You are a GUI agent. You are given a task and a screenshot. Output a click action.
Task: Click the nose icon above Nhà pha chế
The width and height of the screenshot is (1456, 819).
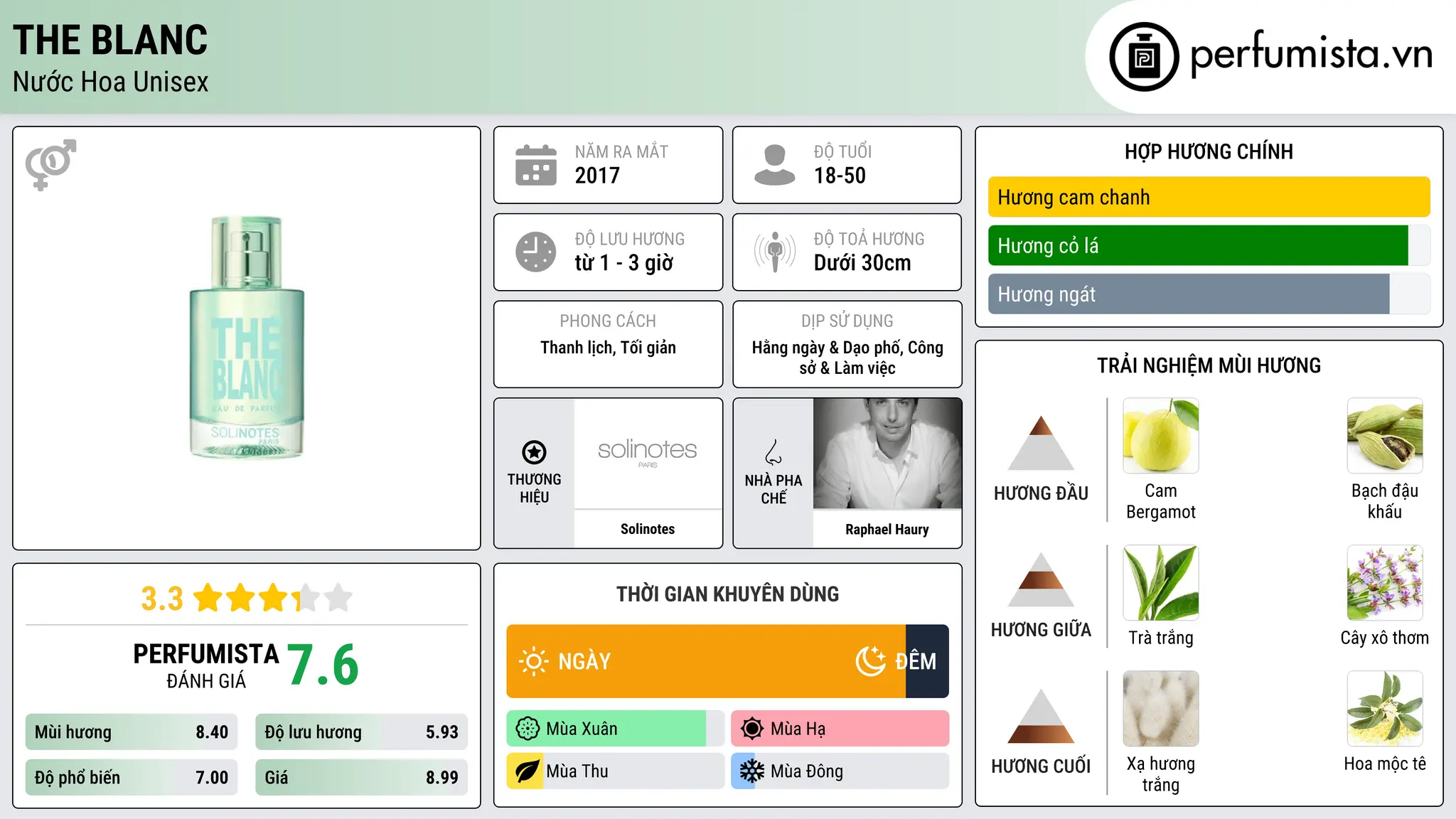[x=773, y=452]
